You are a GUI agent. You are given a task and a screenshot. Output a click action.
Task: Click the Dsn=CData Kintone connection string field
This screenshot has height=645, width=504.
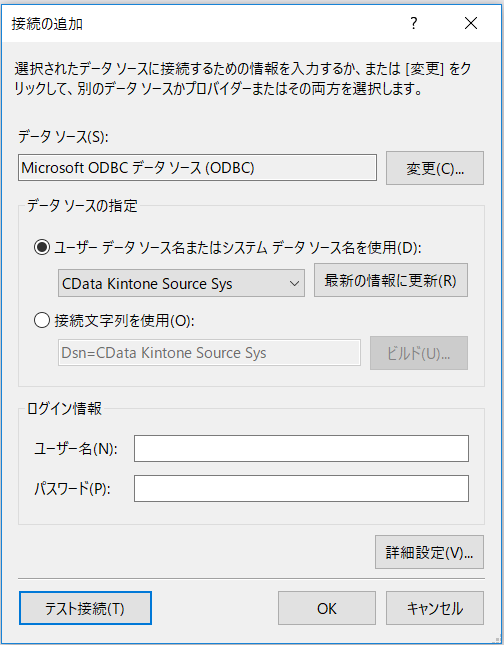(x=209, y=353)
